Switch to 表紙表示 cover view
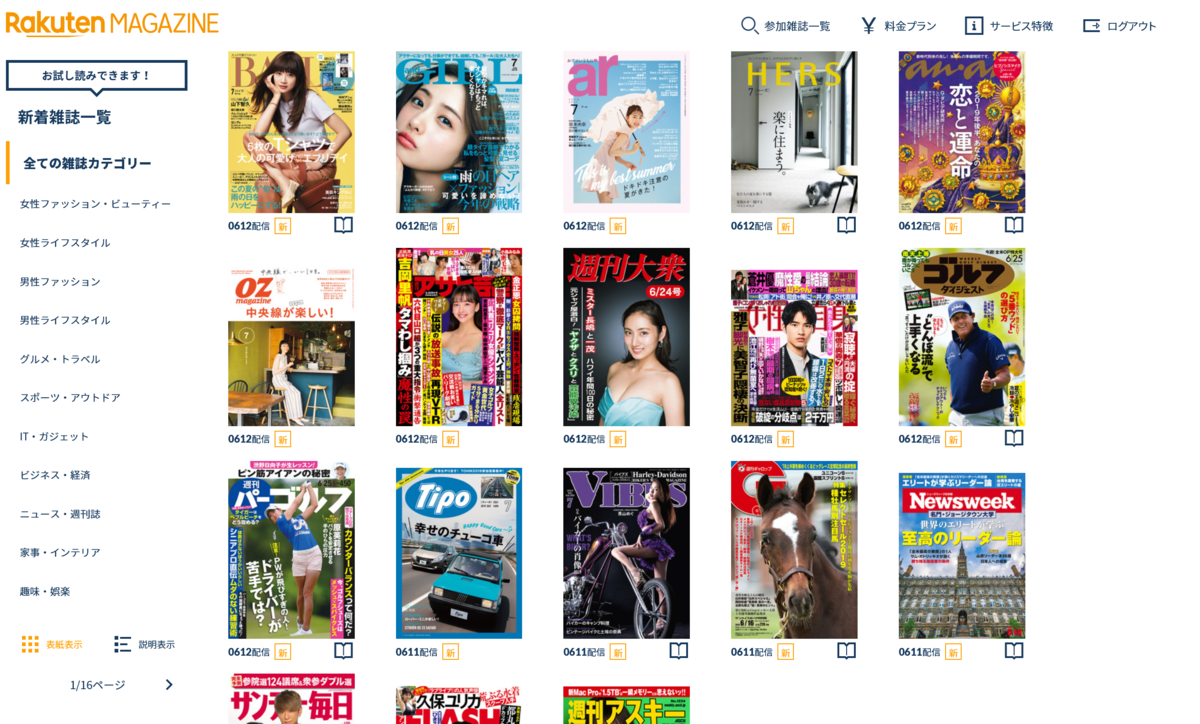The width and height of the screenshot is (1200, 724). 64,645
